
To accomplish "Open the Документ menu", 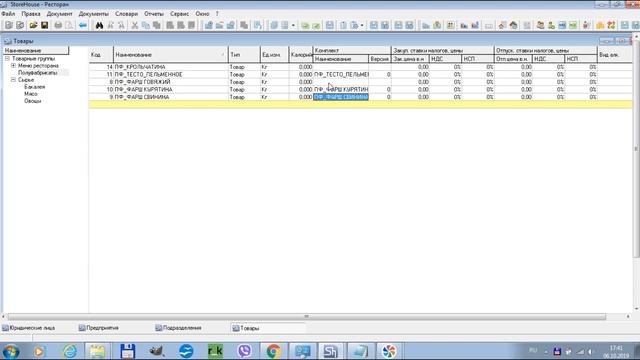I will point(60,14).
